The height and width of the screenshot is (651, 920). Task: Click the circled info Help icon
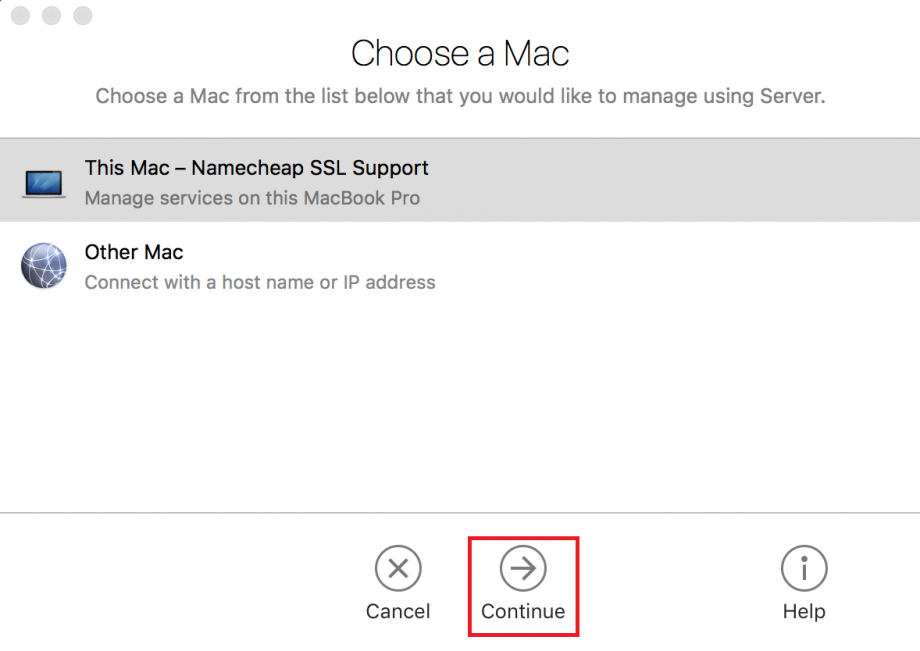pos(804,568)
